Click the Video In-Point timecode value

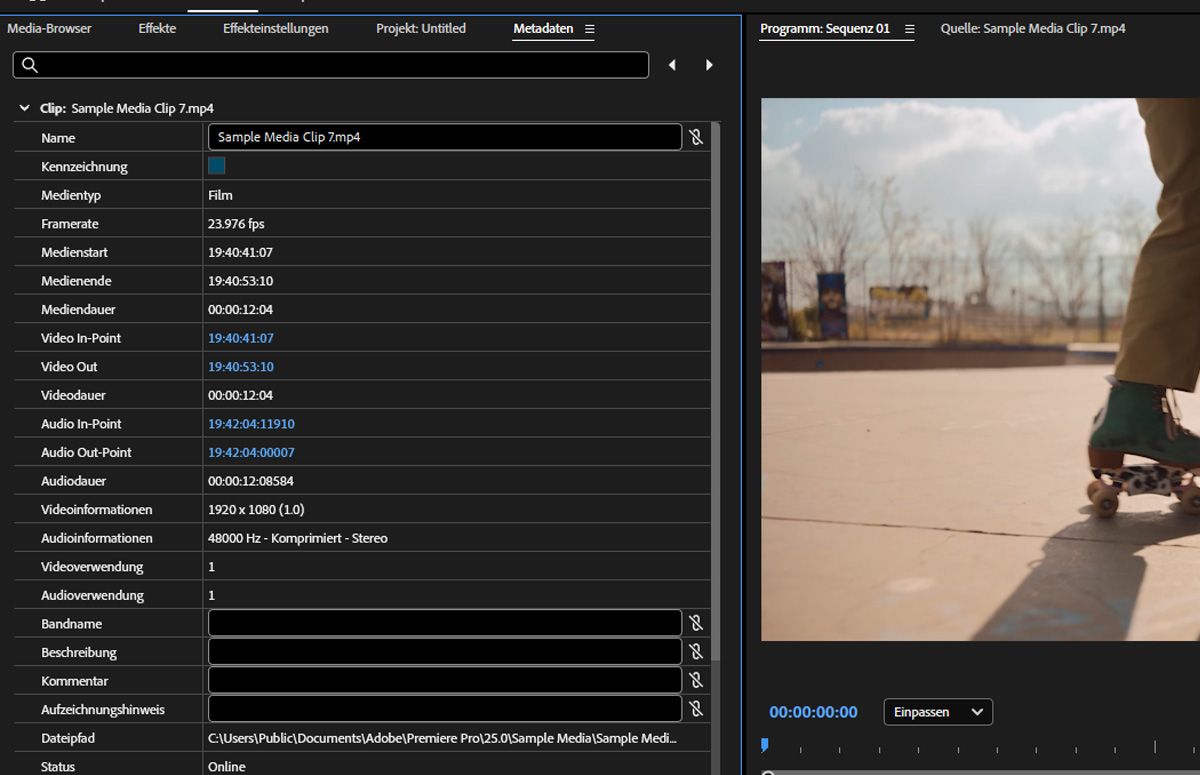pos(241,338)
